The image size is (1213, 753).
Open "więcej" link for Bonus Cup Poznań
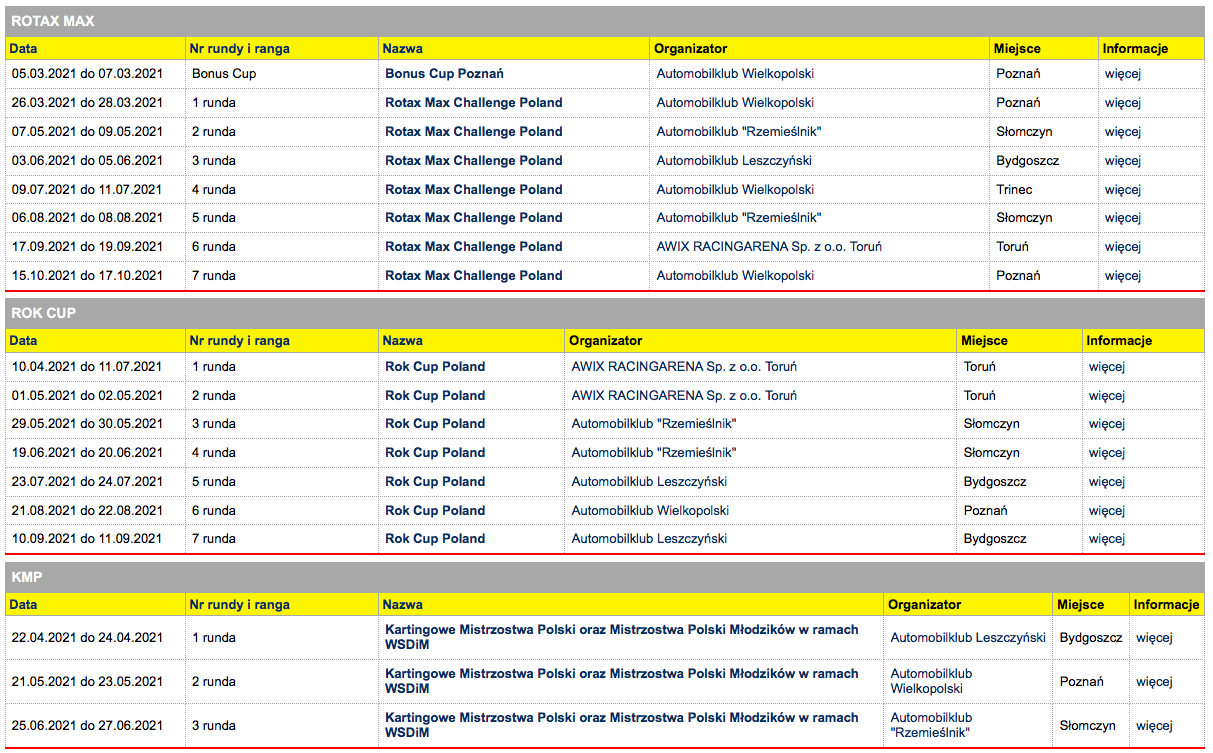[1123, 74]
